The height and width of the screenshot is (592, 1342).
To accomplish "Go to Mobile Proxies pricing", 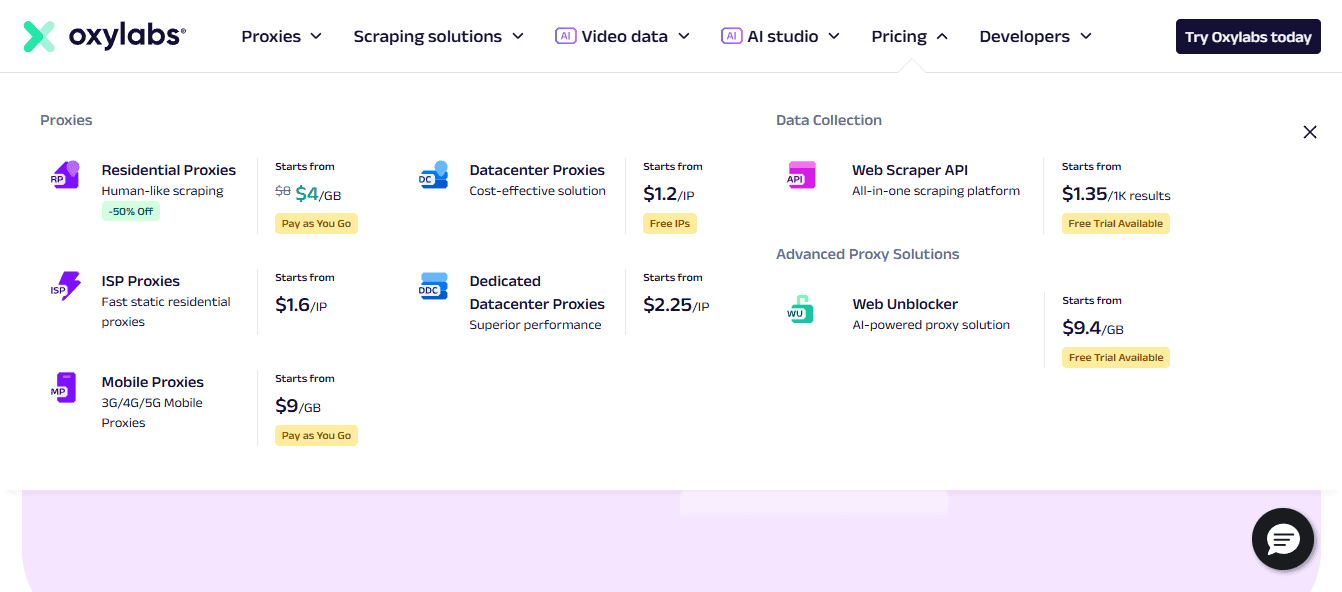I will [152, 382].
